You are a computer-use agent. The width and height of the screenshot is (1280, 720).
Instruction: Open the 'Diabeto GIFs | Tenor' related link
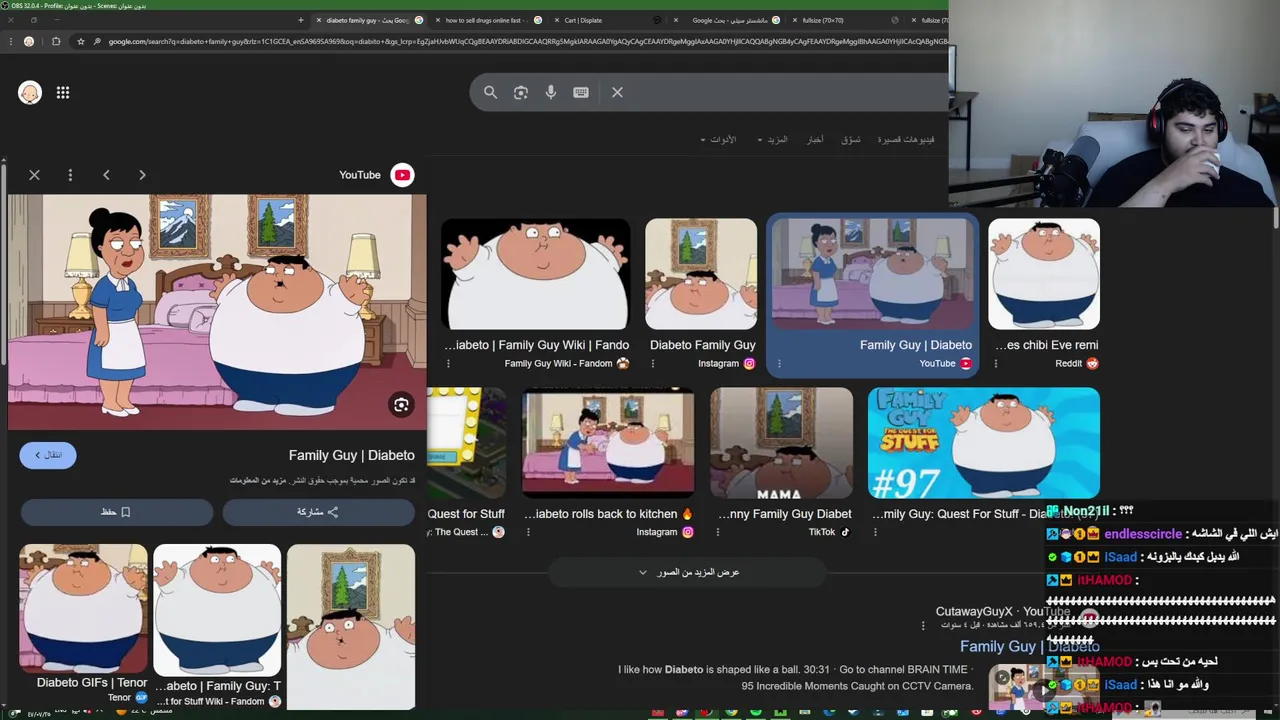[x=92, y=682]
